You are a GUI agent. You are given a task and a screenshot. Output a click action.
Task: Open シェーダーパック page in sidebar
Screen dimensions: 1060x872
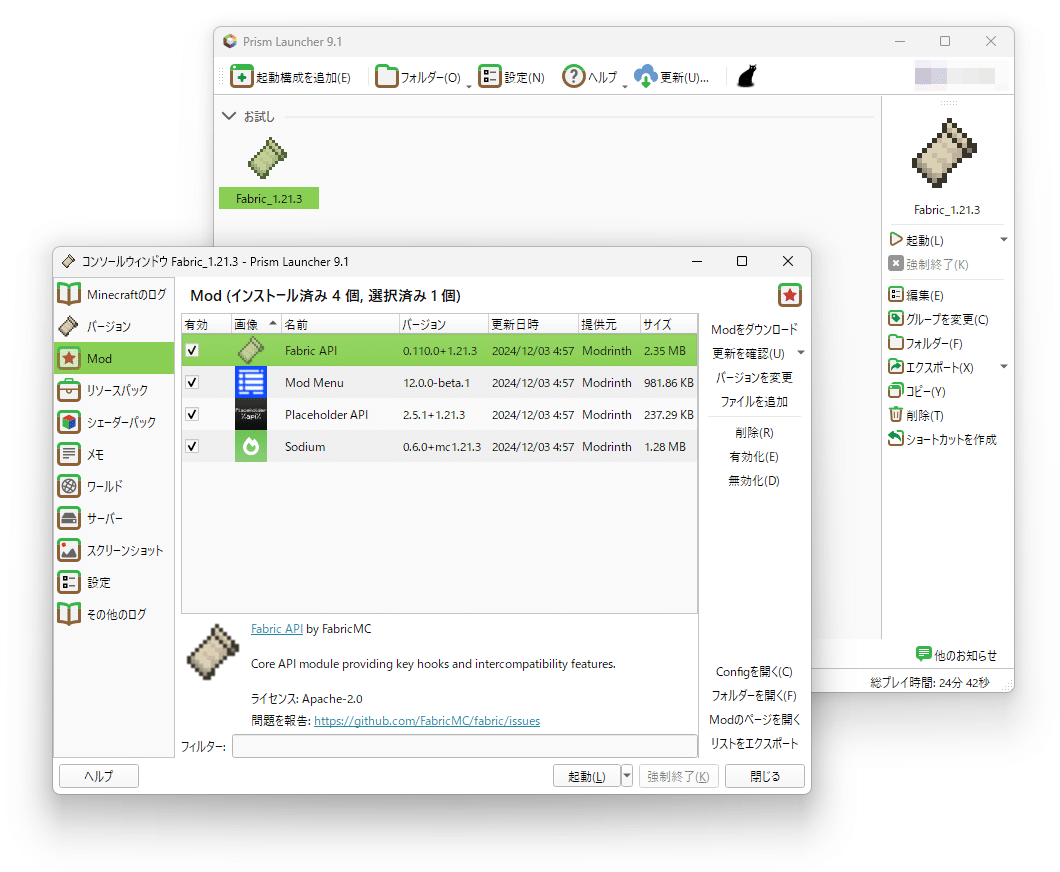coord(114,422)
